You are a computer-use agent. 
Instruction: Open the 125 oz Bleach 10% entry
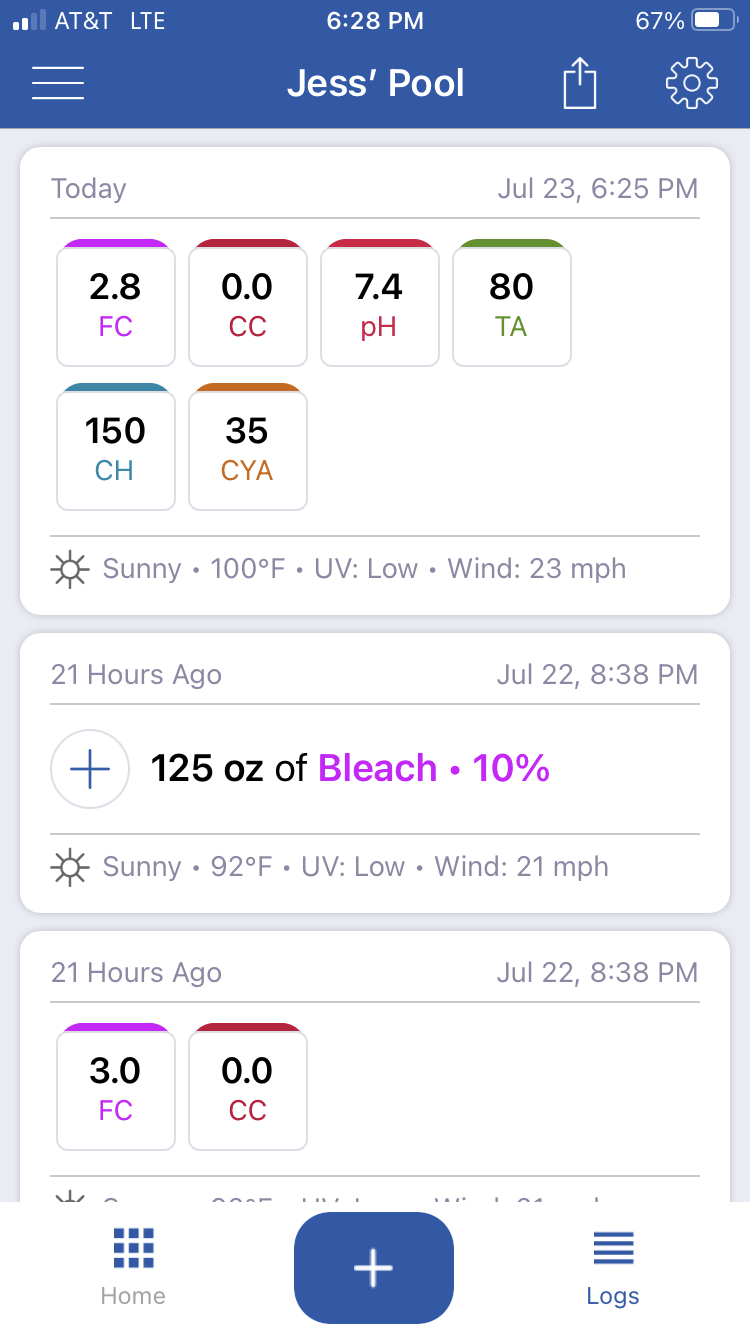click(375, 769)
